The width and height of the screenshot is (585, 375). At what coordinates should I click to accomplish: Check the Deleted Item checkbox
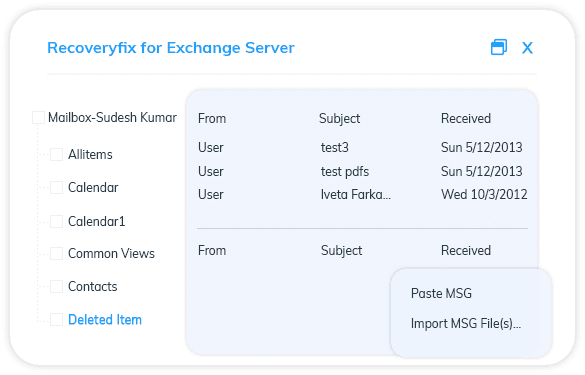click(56, 319)
